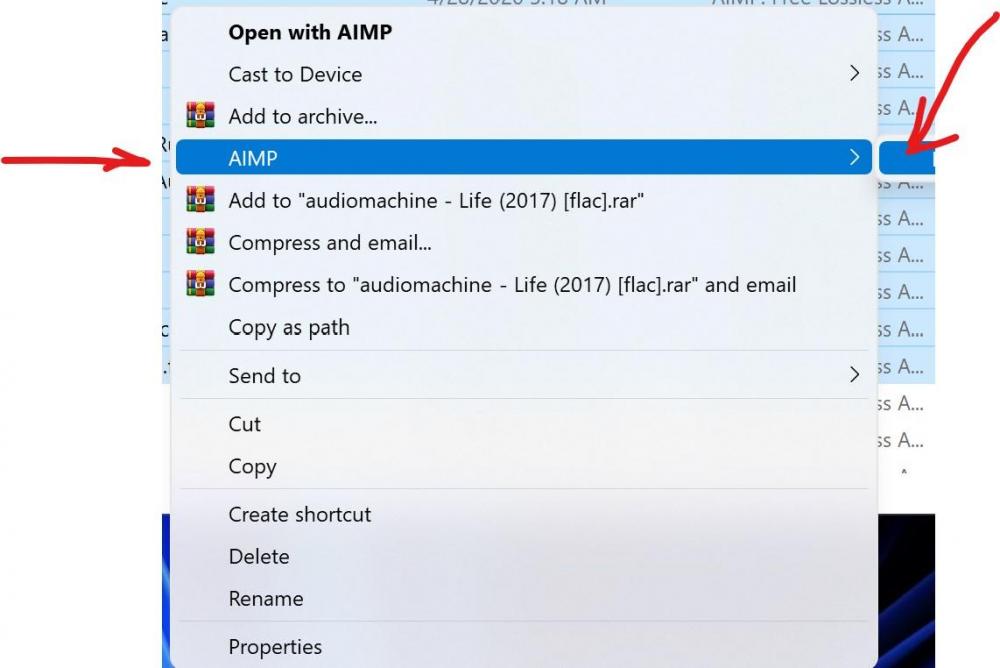This screenshot has width=1000, height=668.
Task: Expand the highlighted AIMP submenu arrow
Action: click(x=855, y=157)
